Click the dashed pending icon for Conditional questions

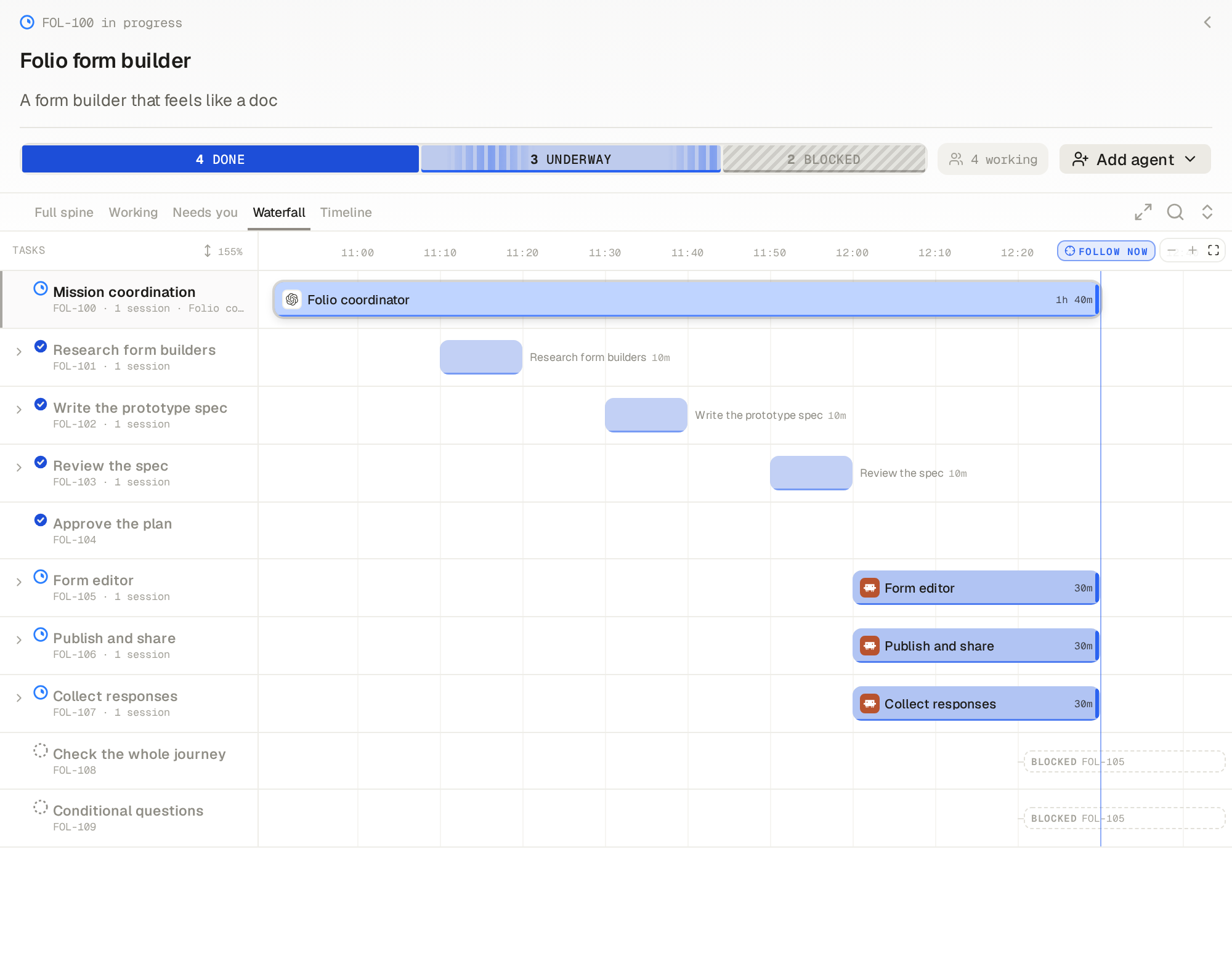click(x=41, y=807)
